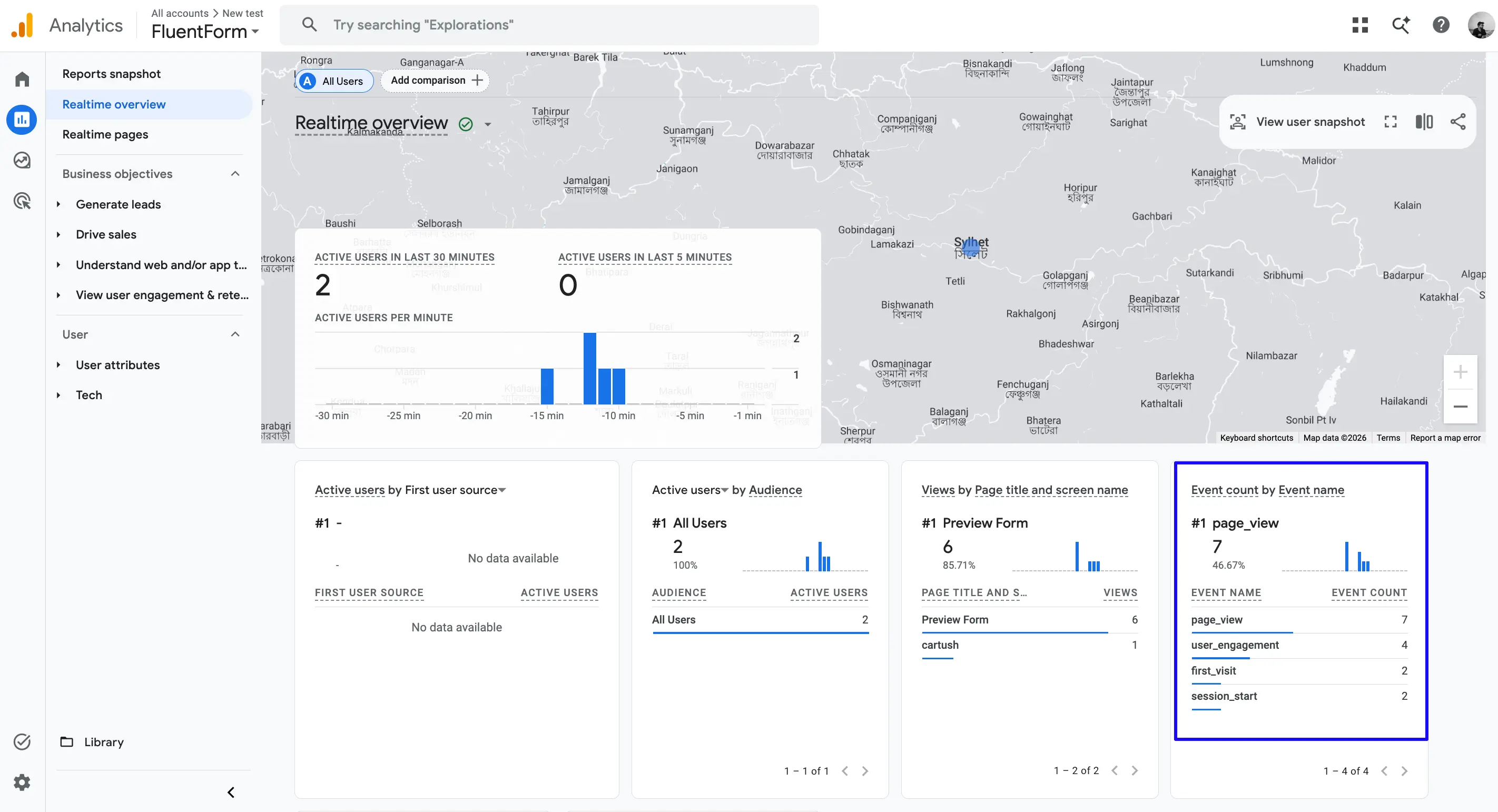The image size is (1498, 812).
Task: Click the page_view row in events table
Action: coord(1299,620)
